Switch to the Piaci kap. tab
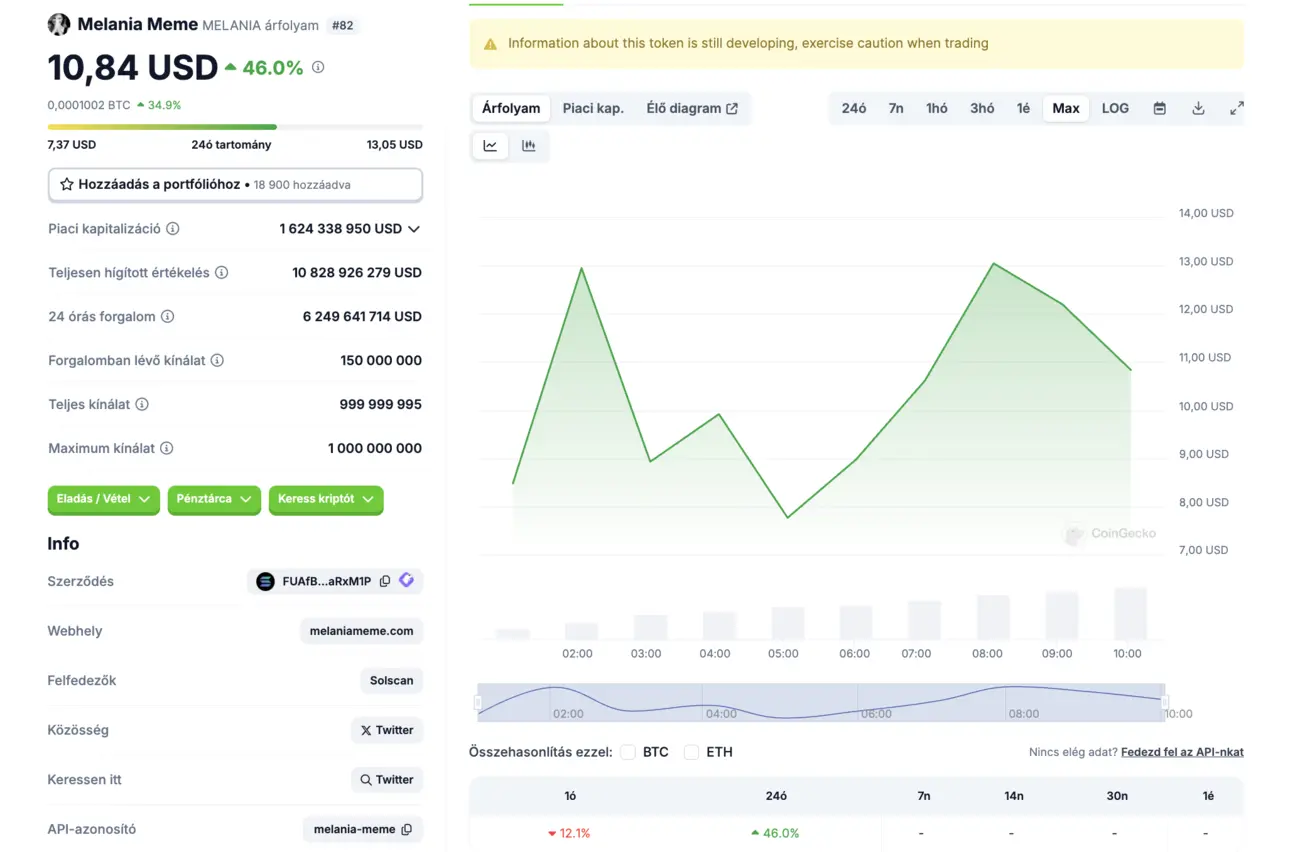 [593, 108]
